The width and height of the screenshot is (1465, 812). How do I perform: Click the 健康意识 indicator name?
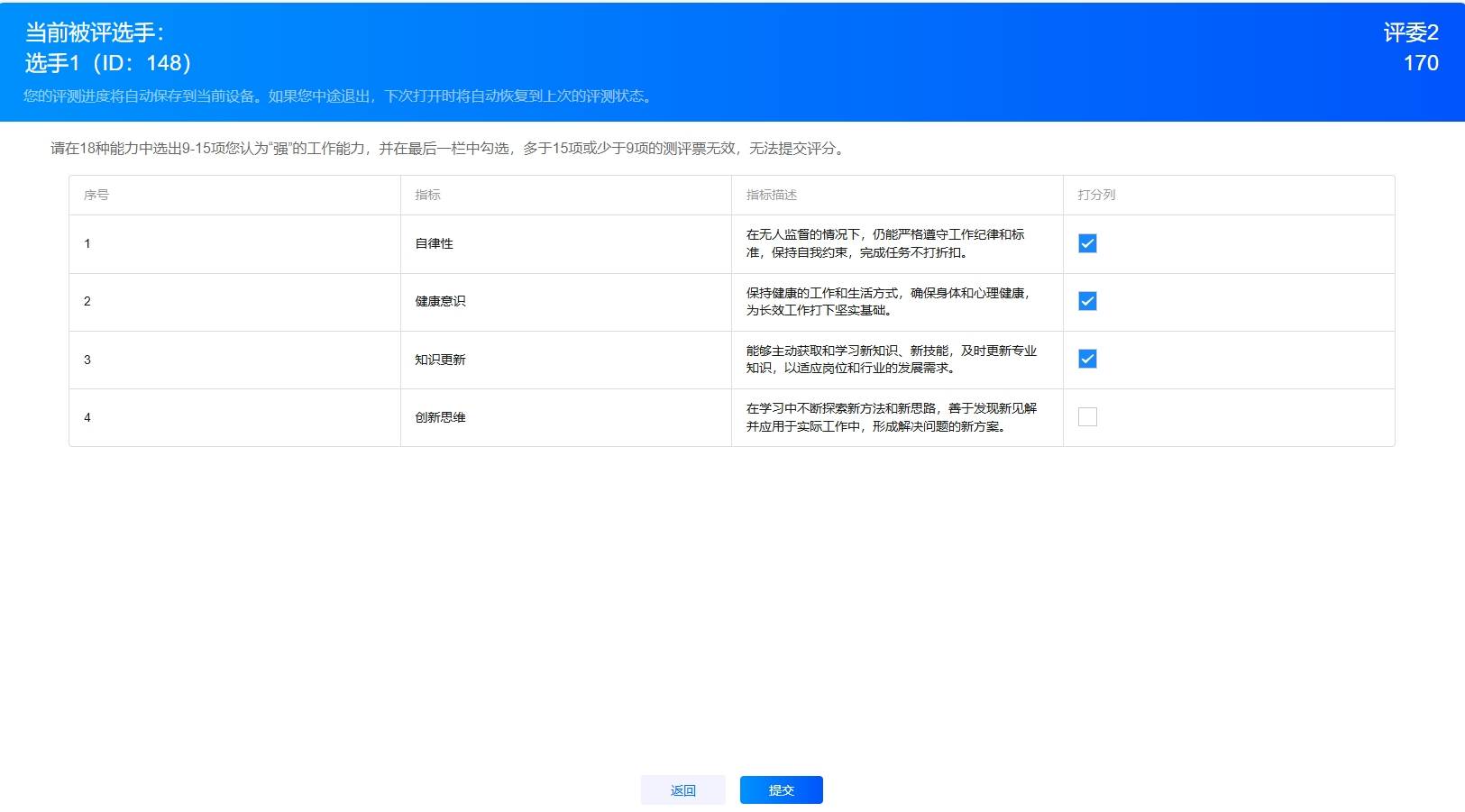pos(440,301)
